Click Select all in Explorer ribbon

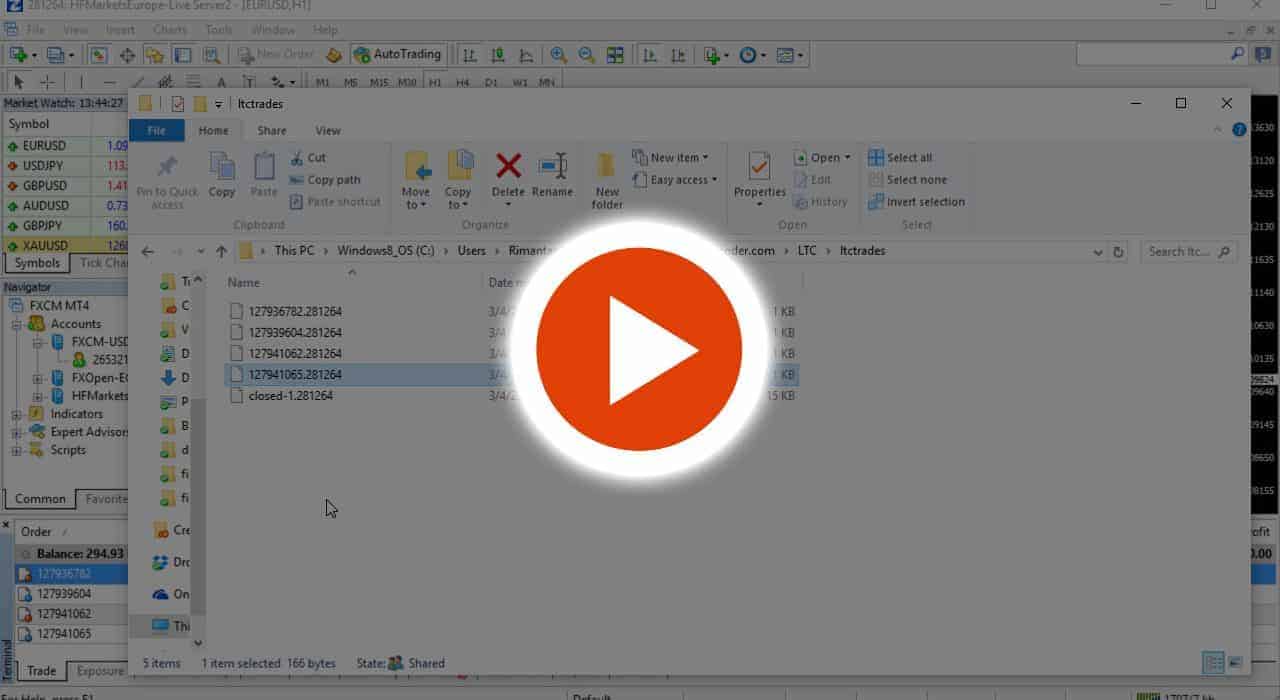(900, 158)
